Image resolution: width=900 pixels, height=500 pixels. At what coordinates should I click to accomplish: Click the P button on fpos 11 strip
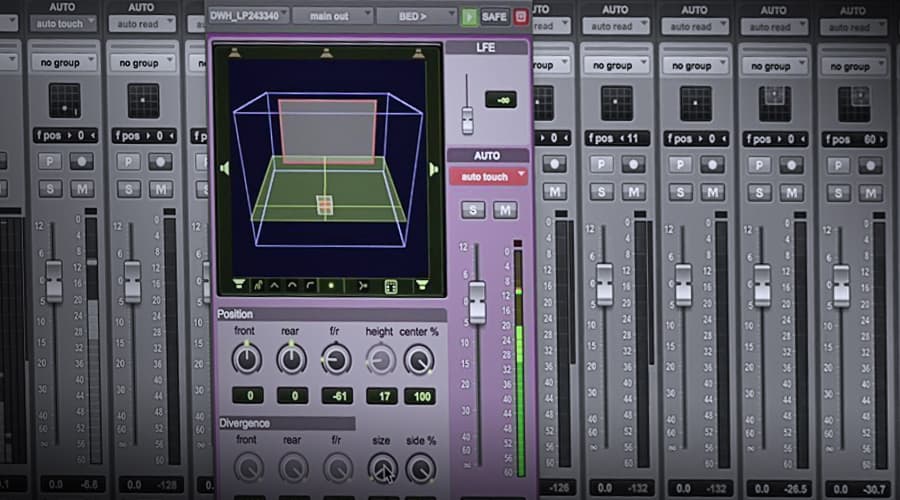602,165
